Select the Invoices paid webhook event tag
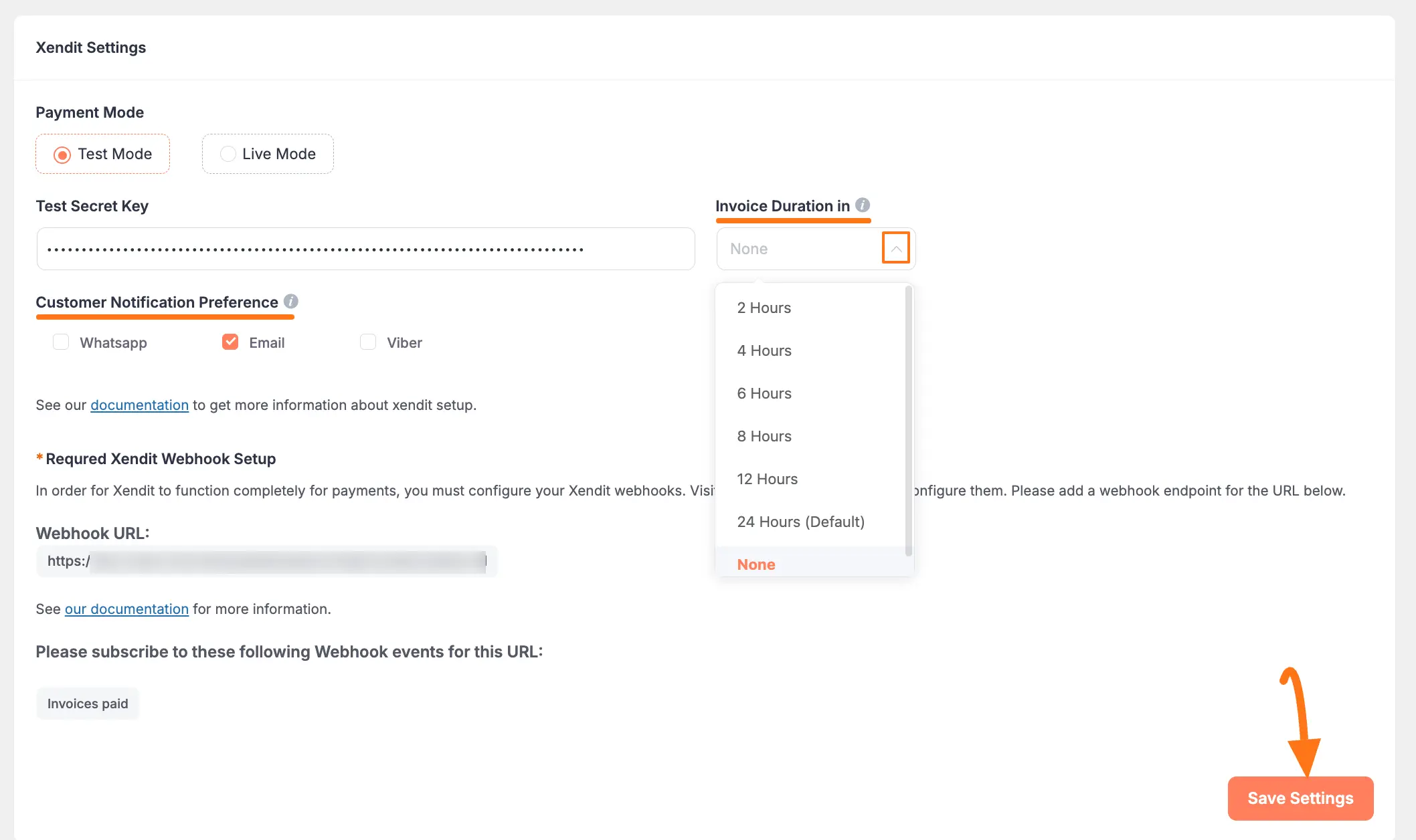 click(87, 703)
